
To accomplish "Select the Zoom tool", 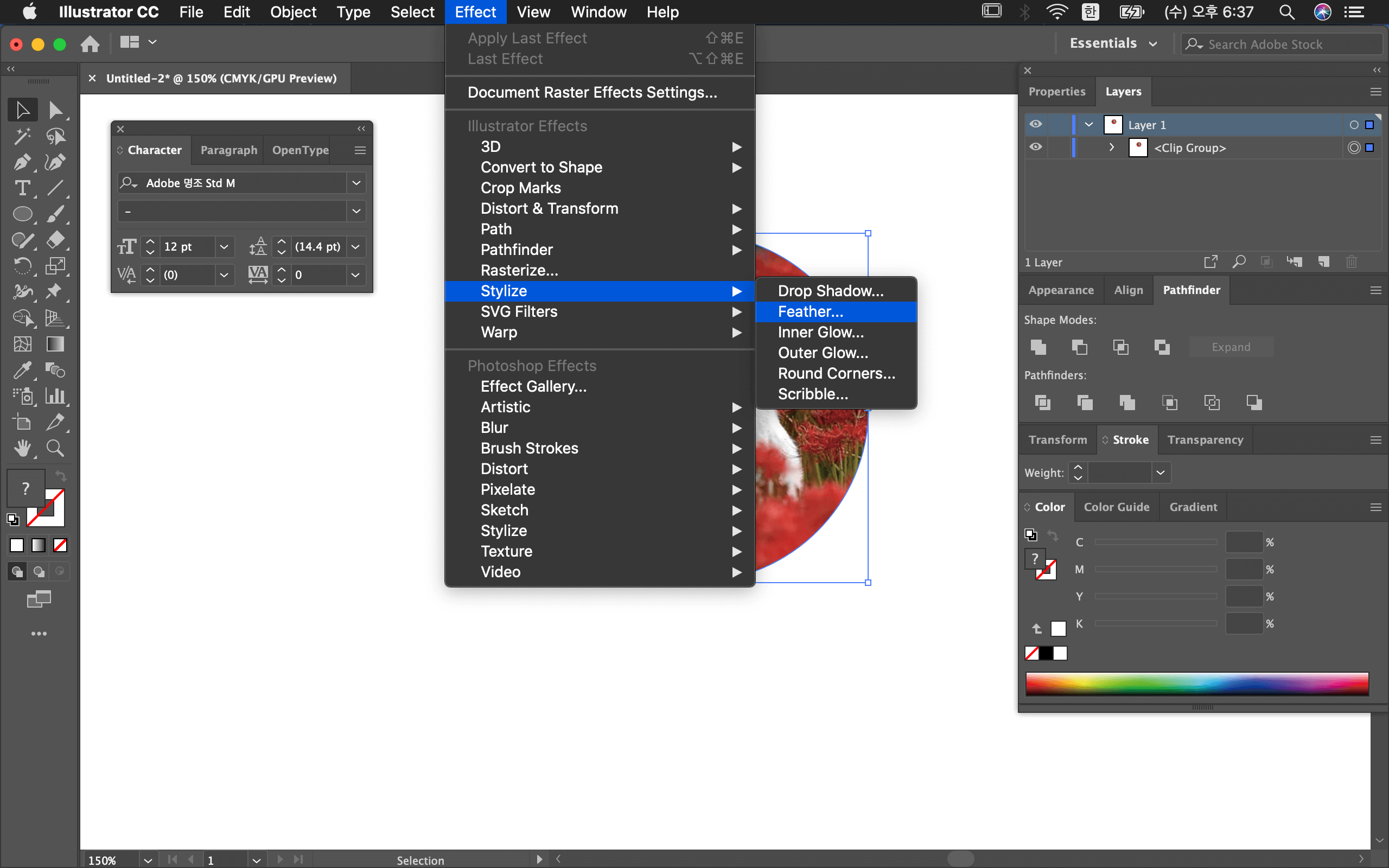I will click(55, 448).
